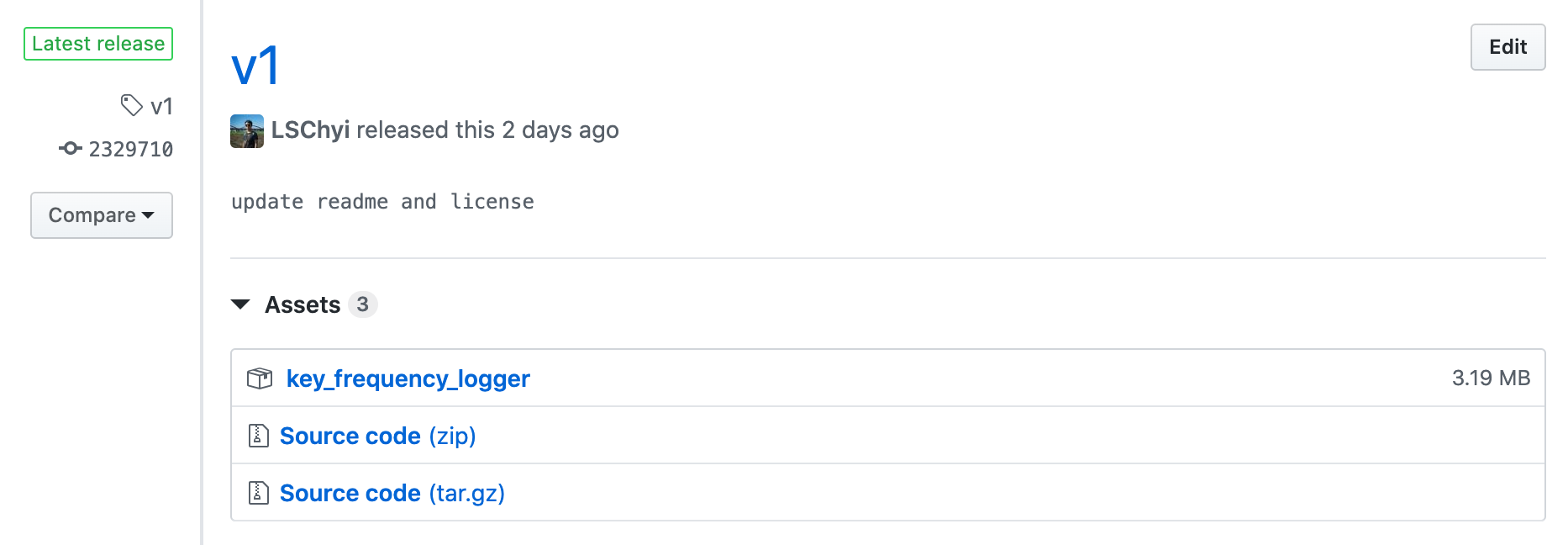
Task: Click the tag icon beside v1
Action: coord(132,105)
